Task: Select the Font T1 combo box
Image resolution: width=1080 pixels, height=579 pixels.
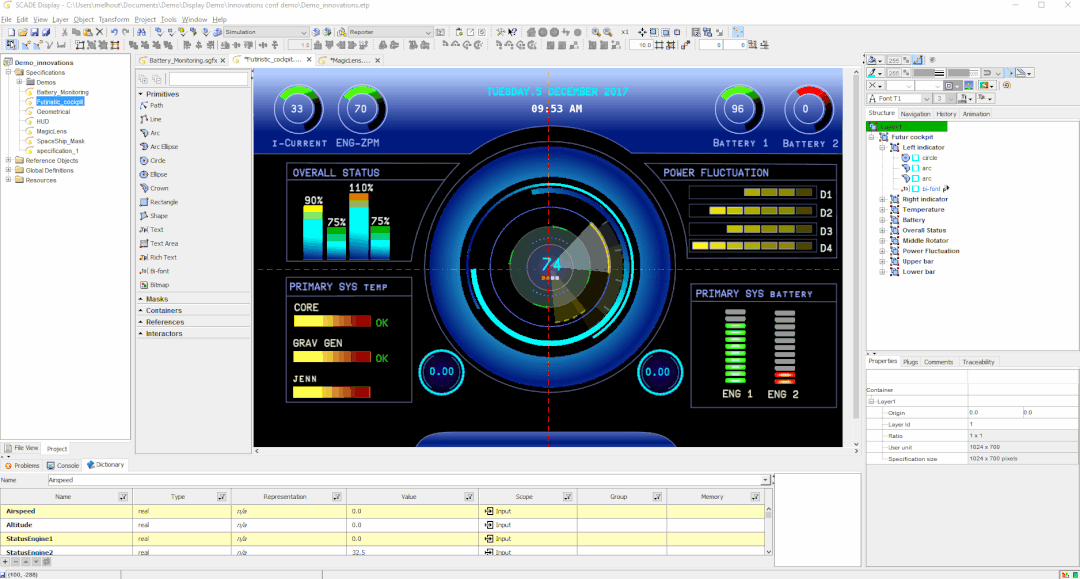Action: point(901,97)
